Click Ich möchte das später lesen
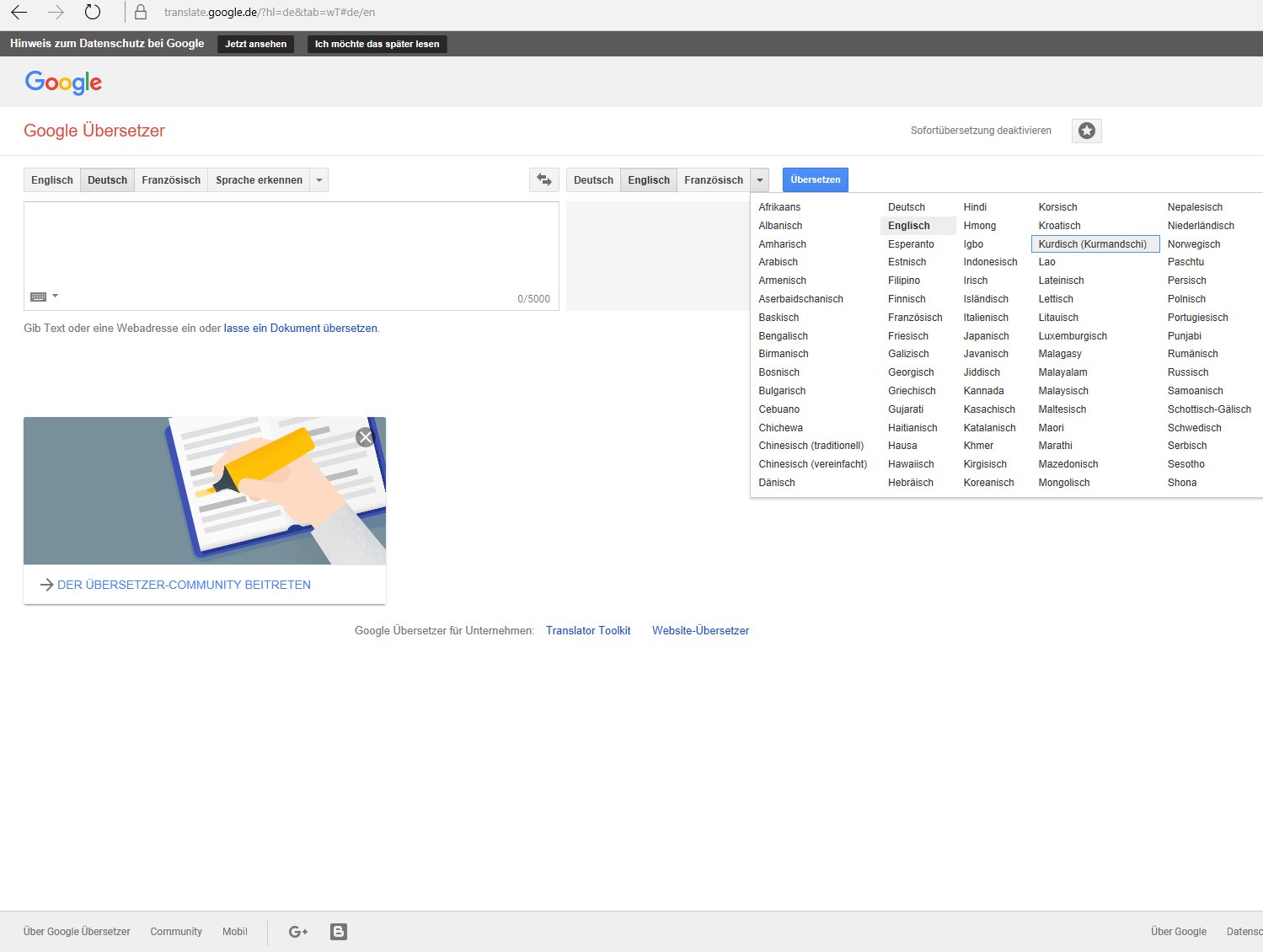This screenshot has width=1263, height=952. (377, 44)
